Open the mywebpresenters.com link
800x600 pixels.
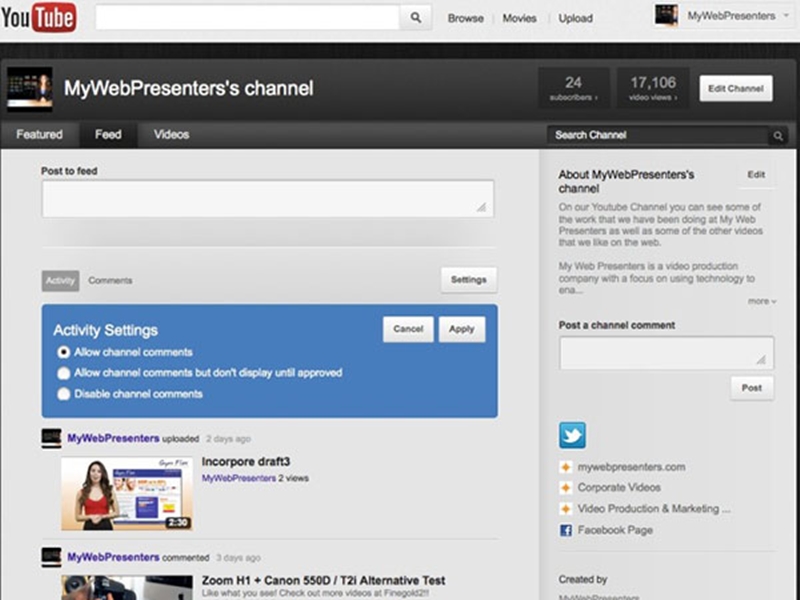(x=631, y=467)
